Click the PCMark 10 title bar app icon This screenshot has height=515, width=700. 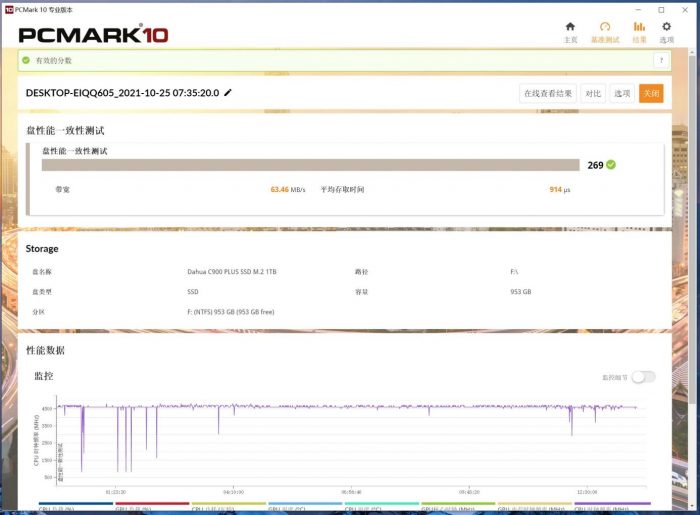coord(9,9)
